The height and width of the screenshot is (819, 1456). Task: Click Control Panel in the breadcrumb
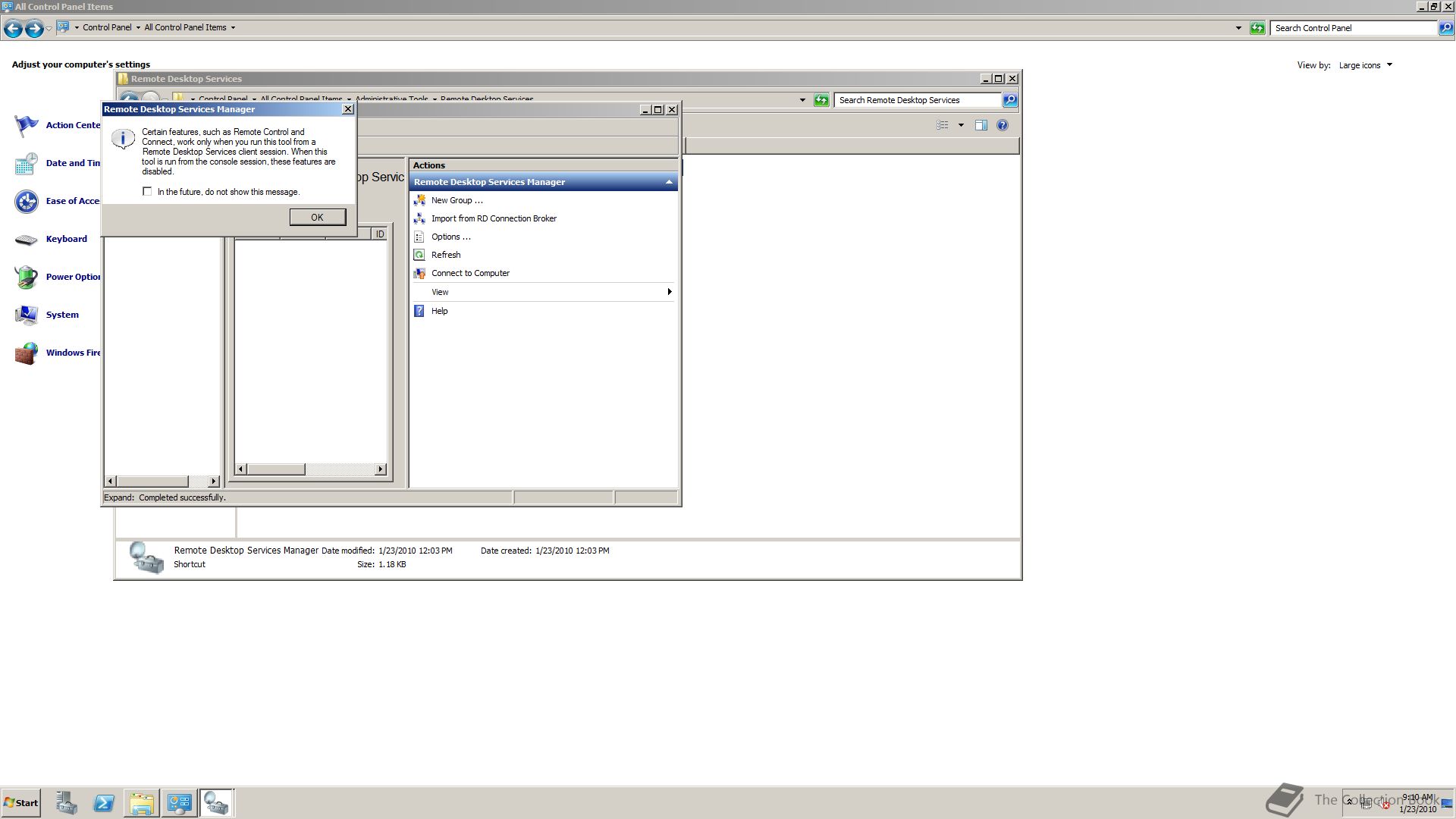[107, 27]
